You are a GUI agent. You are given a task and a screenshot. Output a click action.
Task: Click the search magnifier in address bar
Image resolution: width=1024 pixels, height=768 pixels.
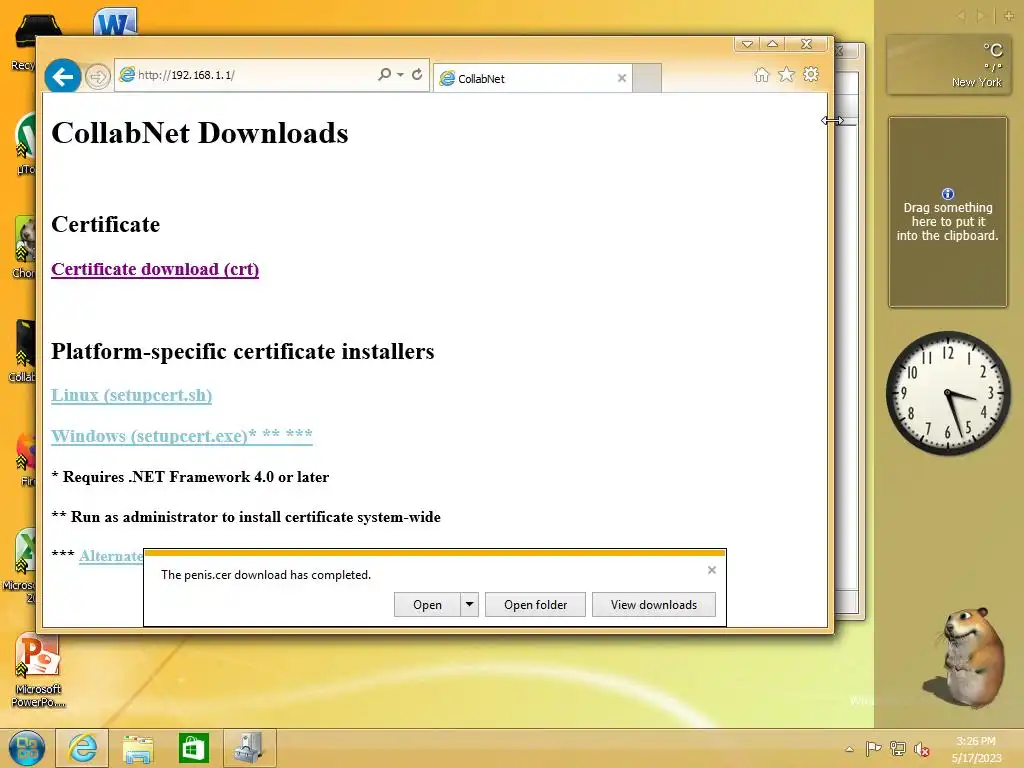click(384, 74)
